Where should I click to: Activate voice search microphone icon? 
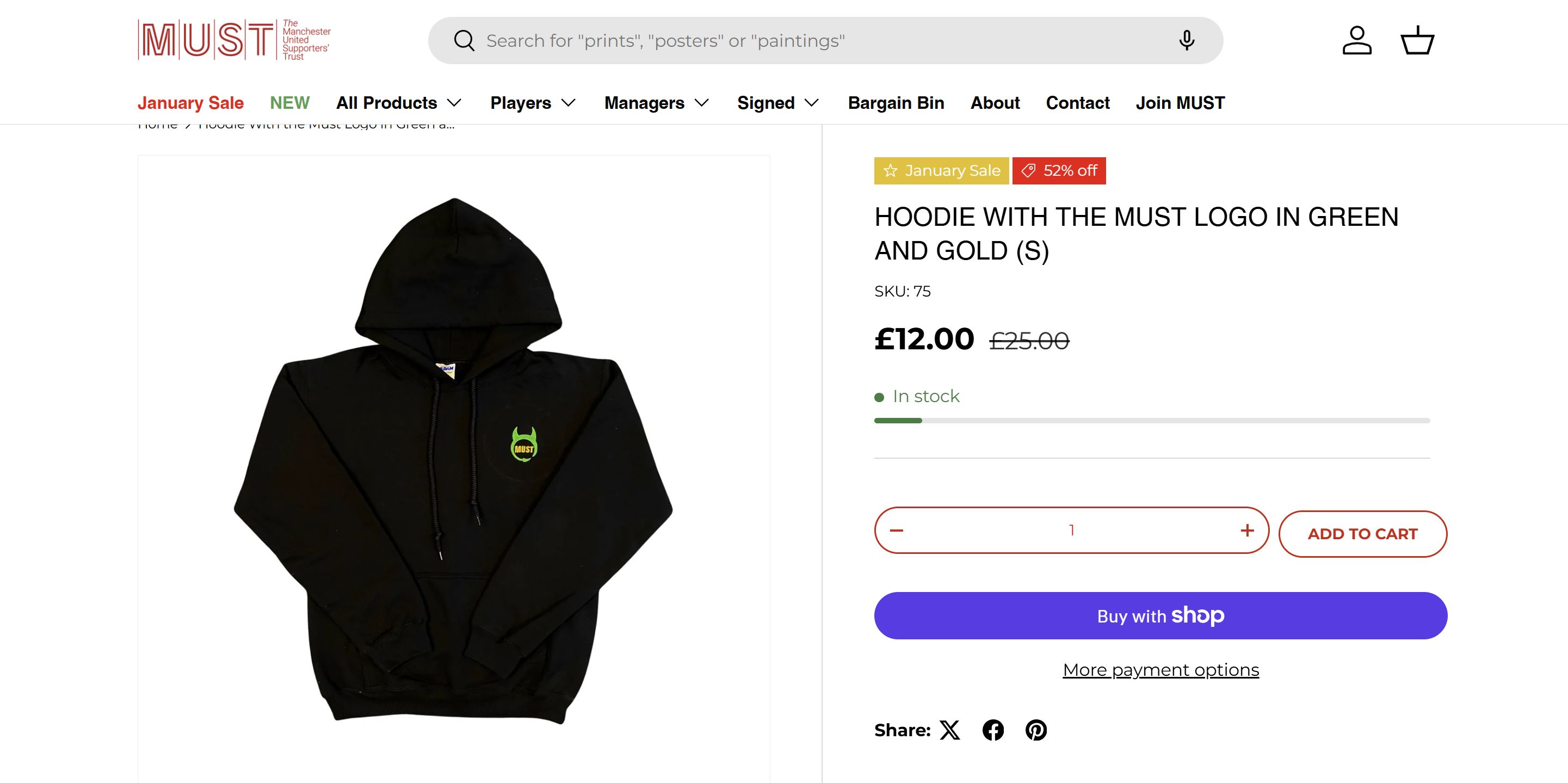tap(1187, 41)
